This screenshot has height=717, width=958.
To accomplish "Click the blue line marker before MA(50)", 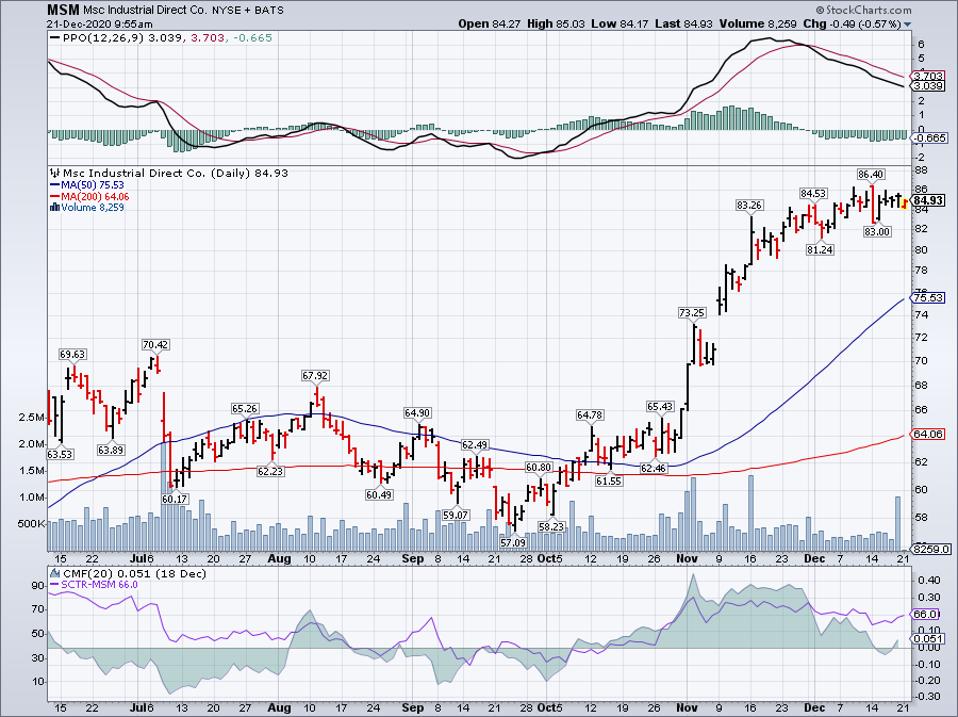I will coord(54,185).
